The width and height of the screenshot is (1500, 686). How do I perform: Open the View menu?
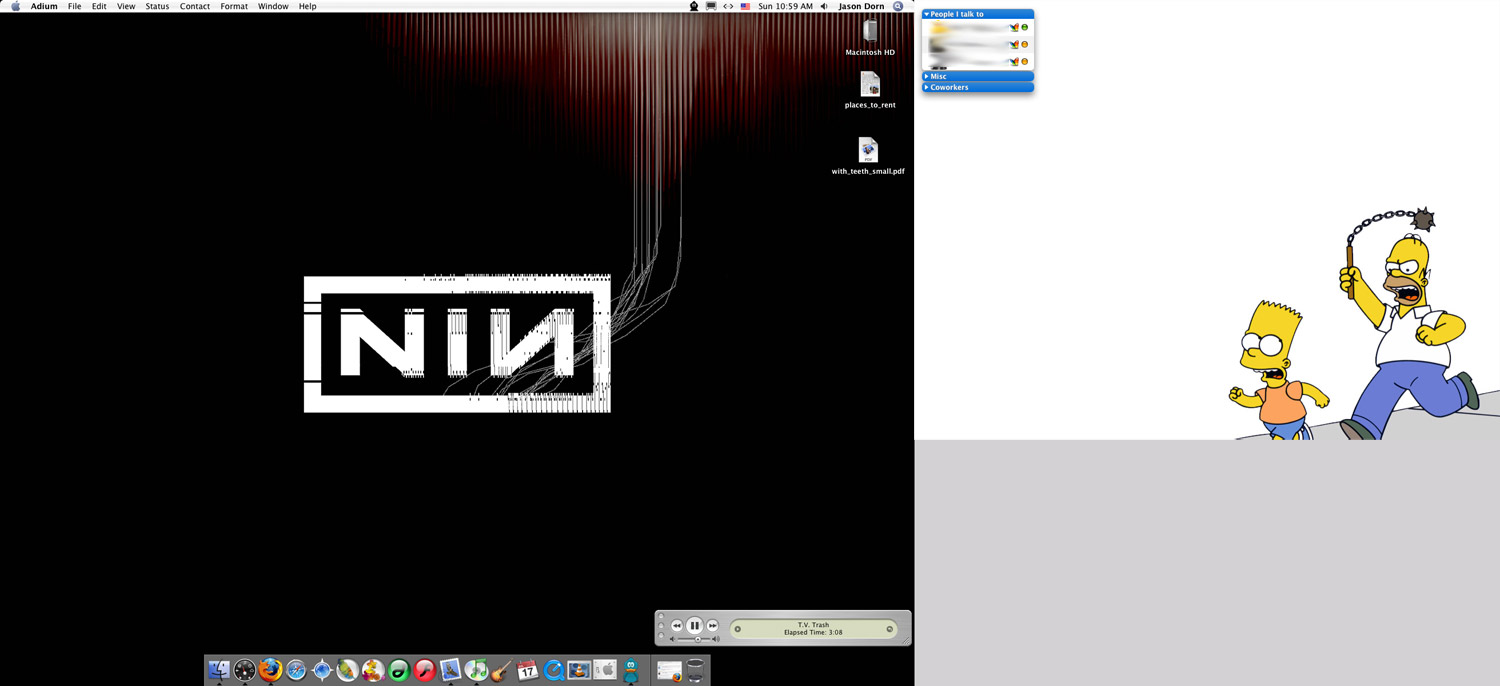pyautogui.click(x=126, y=6)
